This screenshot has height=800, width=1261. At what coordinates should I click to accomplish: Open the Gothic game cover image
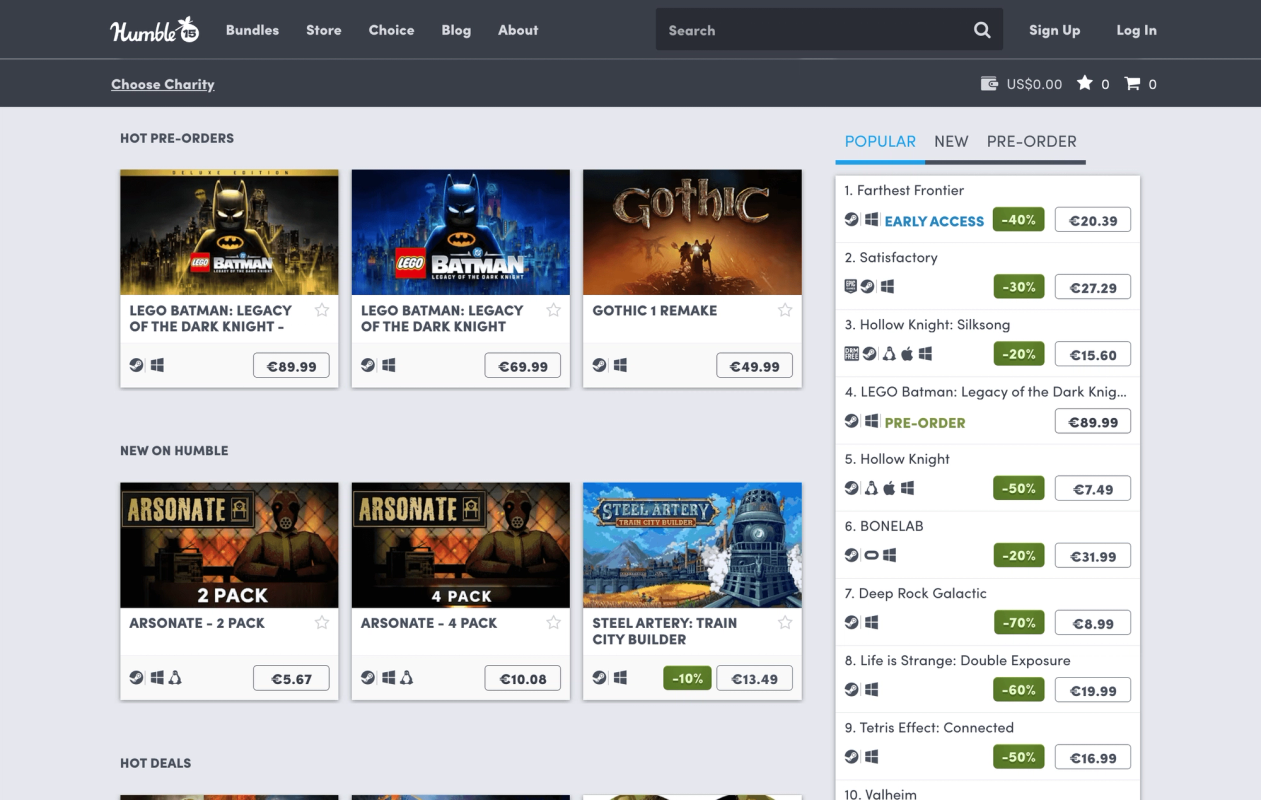(692, 232)
